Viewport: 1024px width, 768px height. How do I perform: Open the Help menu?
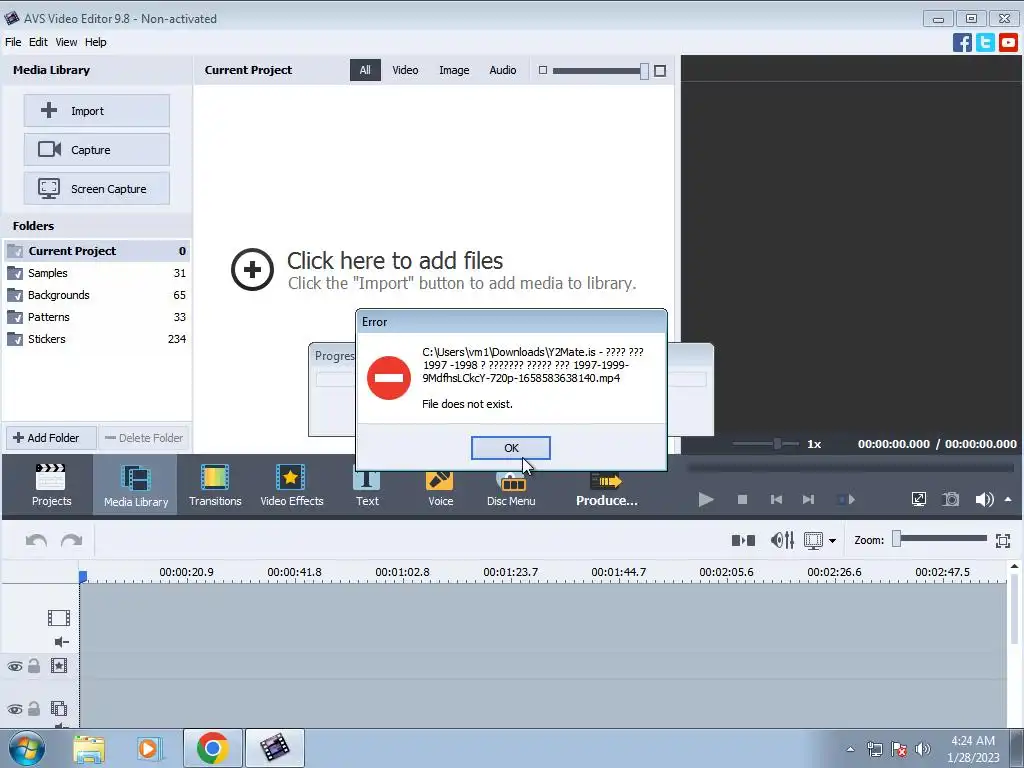95,42
